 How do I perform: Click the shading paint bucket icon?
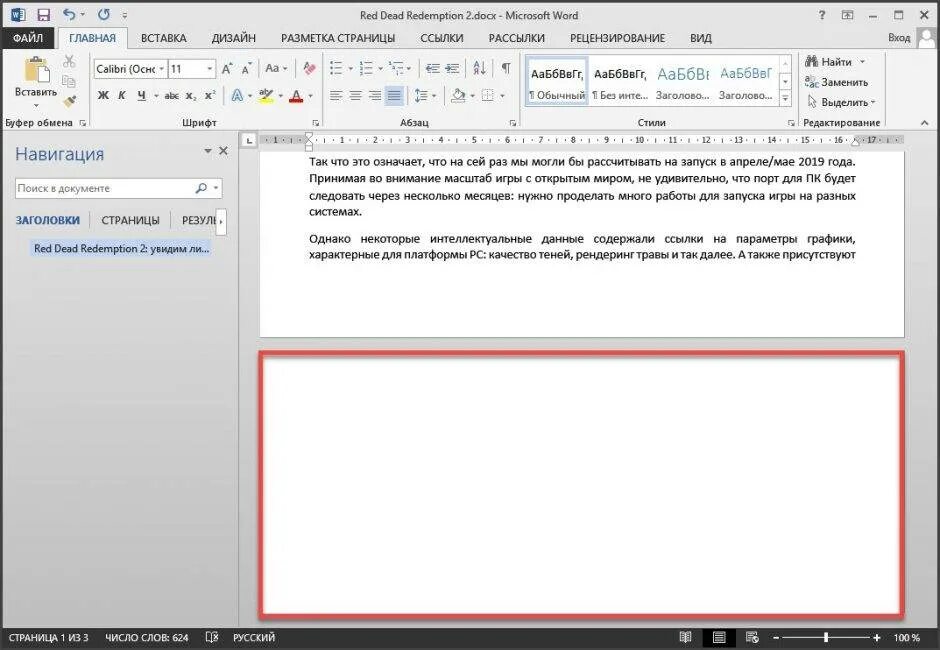pos(458,96)
